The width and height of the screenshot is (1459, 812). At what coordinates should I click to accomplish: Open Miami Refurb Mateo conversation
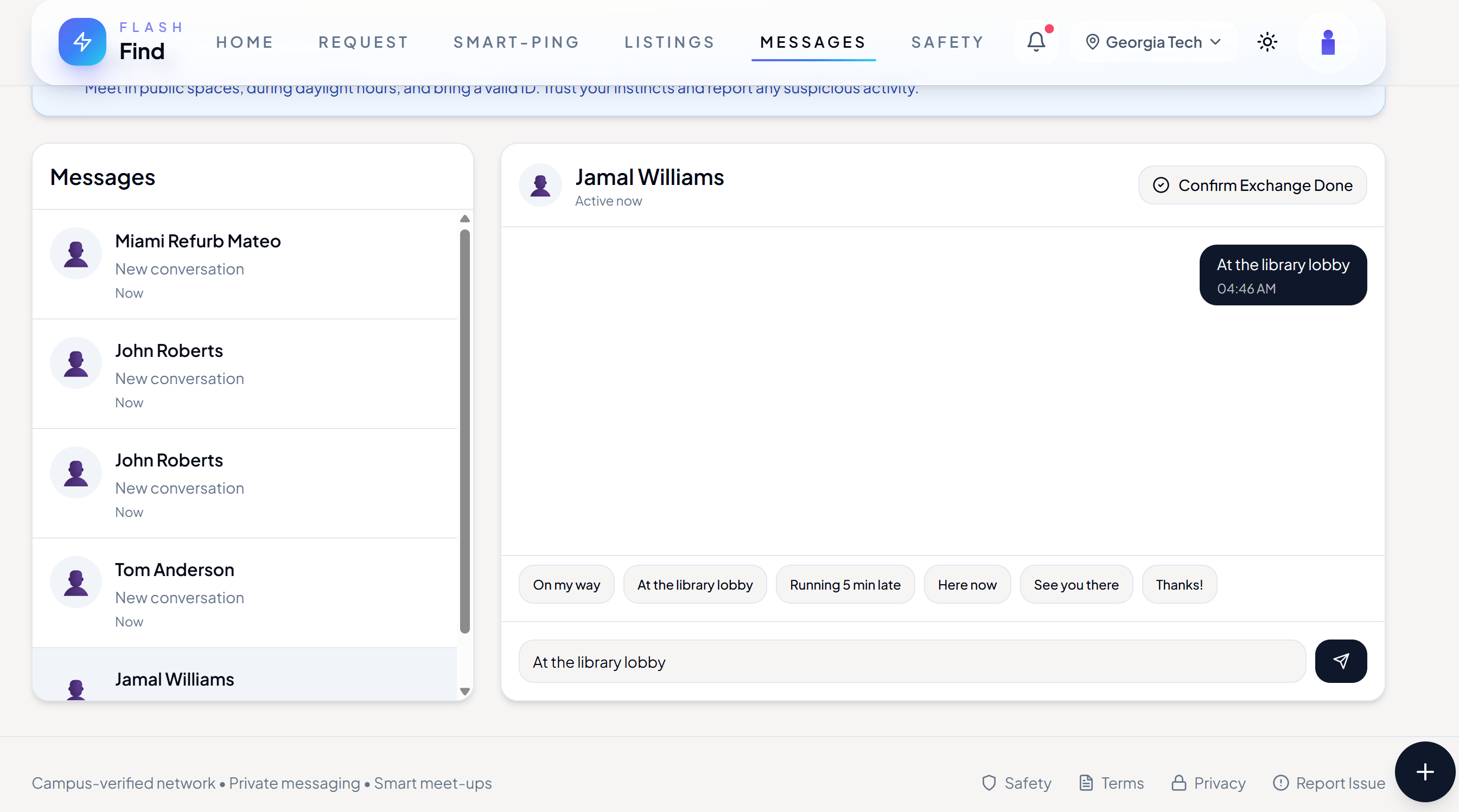click(245, 265)
